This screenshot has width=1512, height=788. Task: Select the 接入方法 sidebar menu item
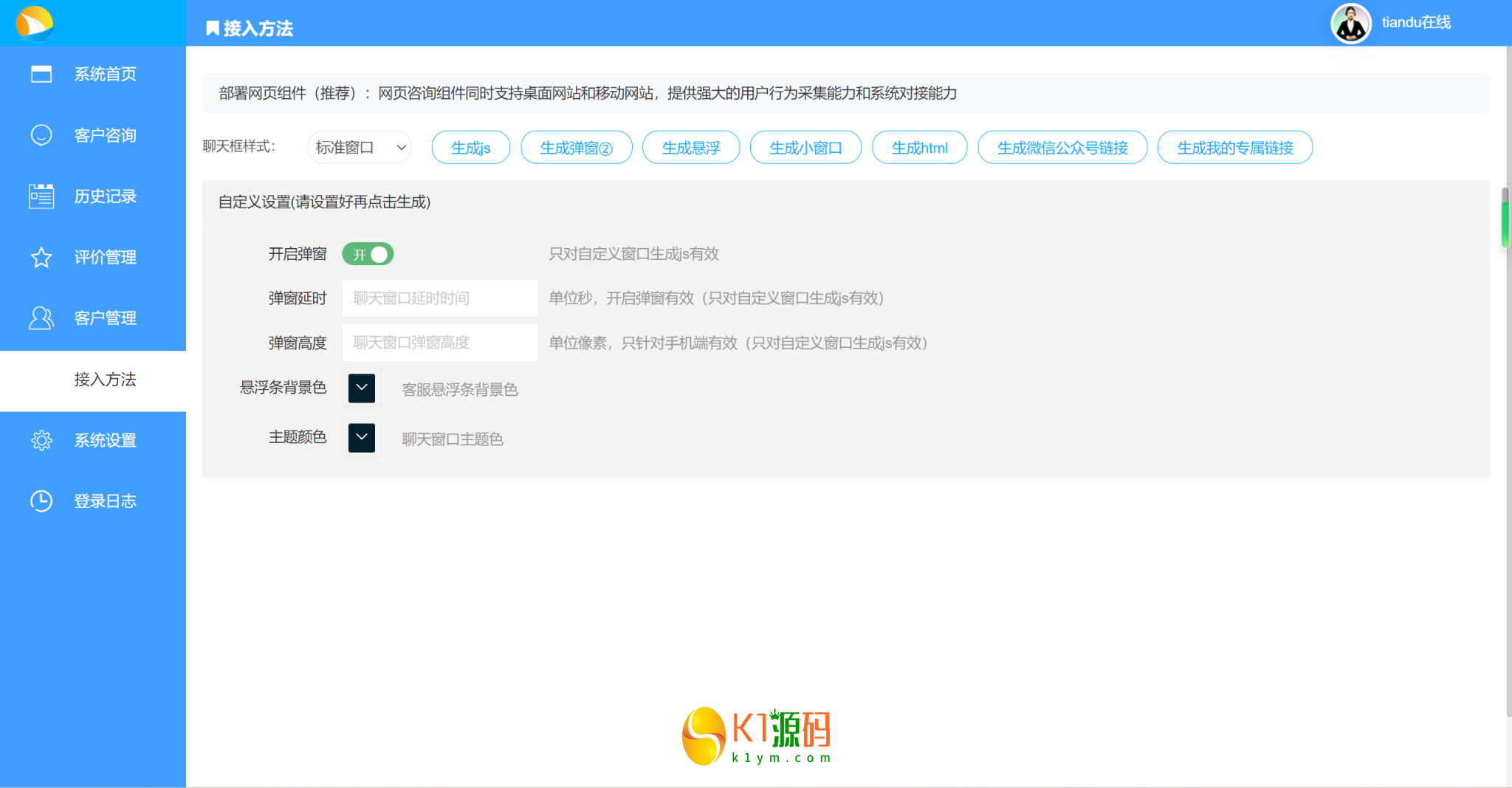(105, 380)
